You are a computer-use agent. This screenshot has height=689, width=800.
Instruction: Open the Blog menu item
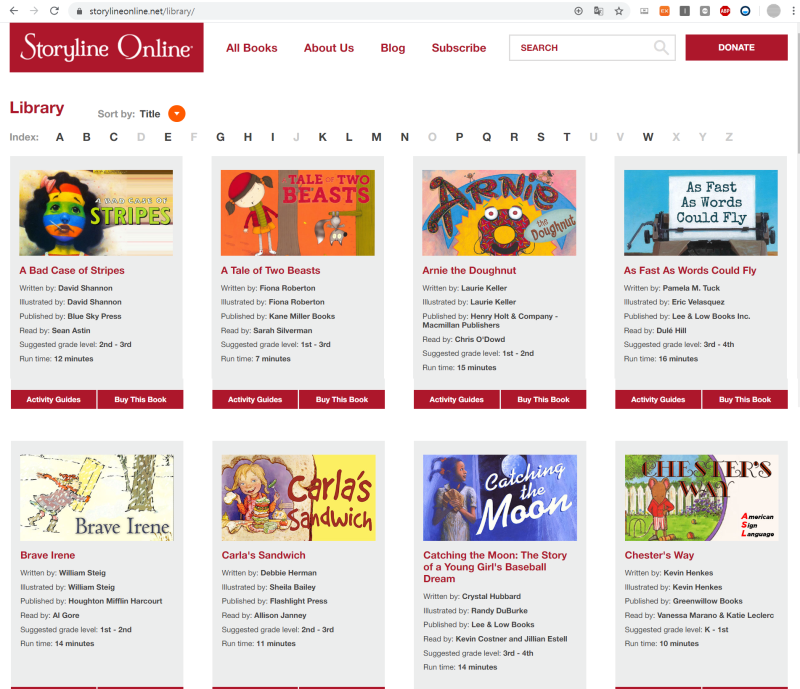pos(393,48)
